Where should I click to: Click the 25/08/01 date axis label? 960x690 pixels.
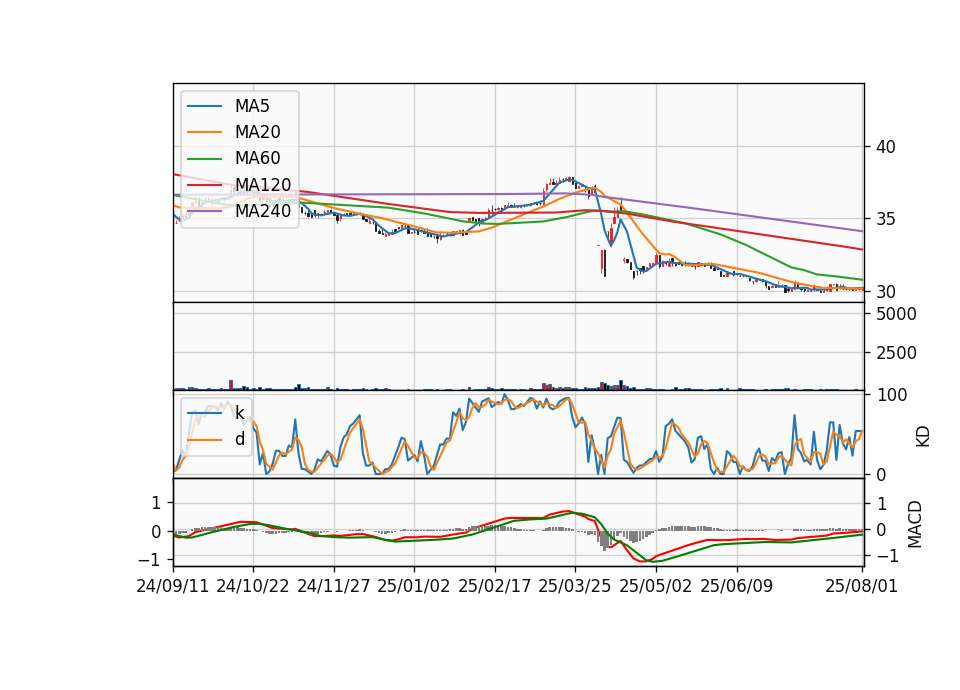861,587
